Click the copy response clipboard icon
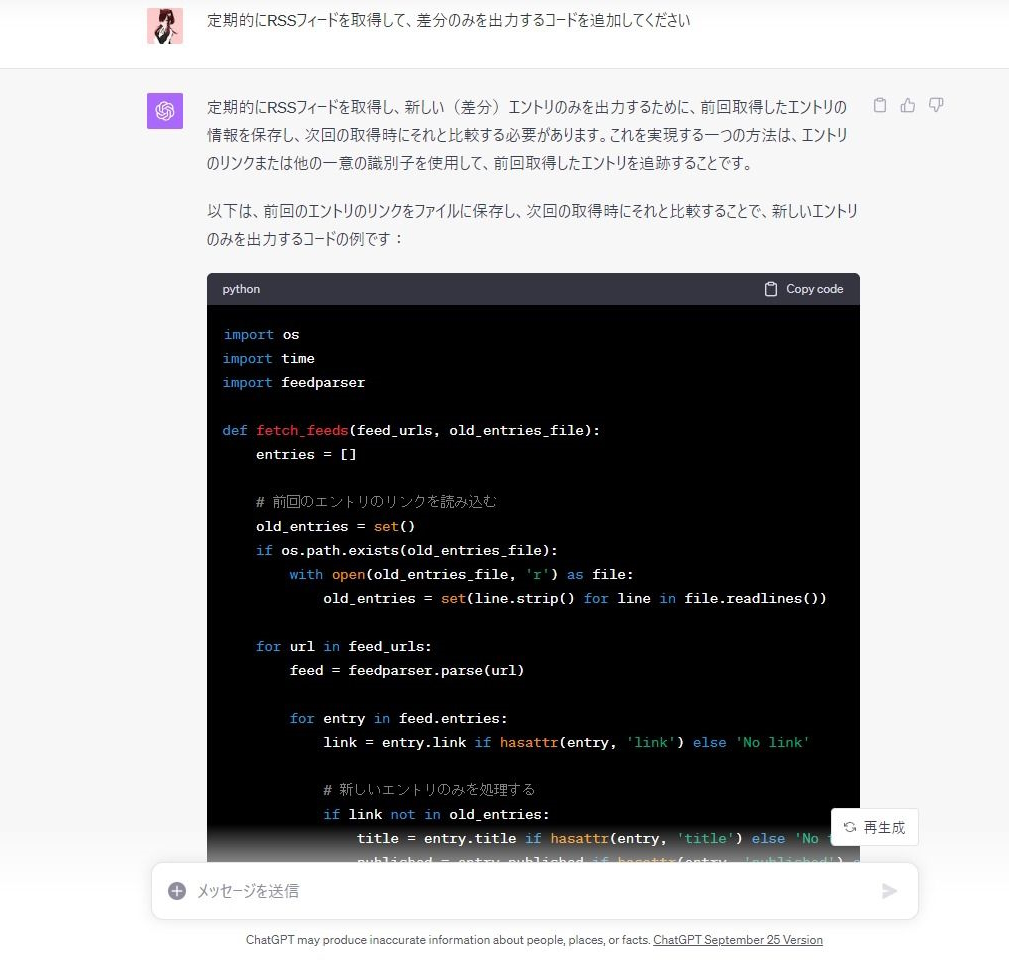 coord(880,105)
